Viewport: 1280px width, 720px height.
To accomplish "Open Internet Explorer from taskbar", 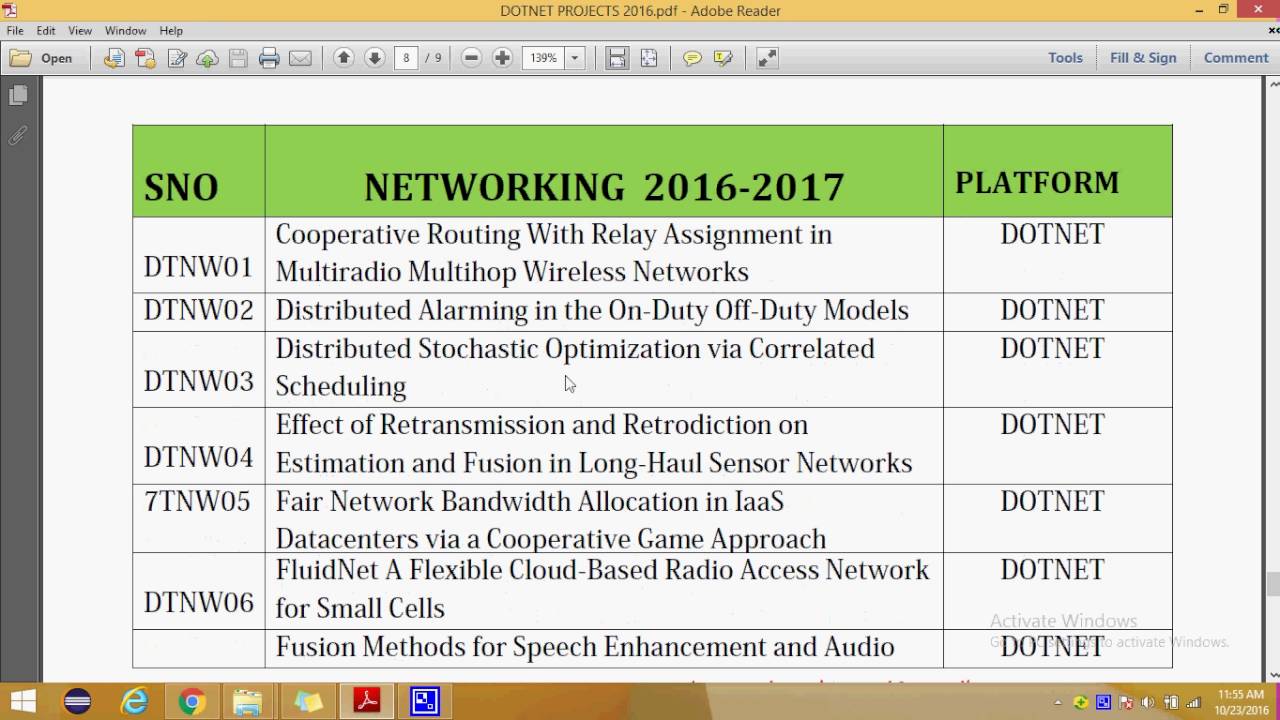I will (x=135, y=702).
